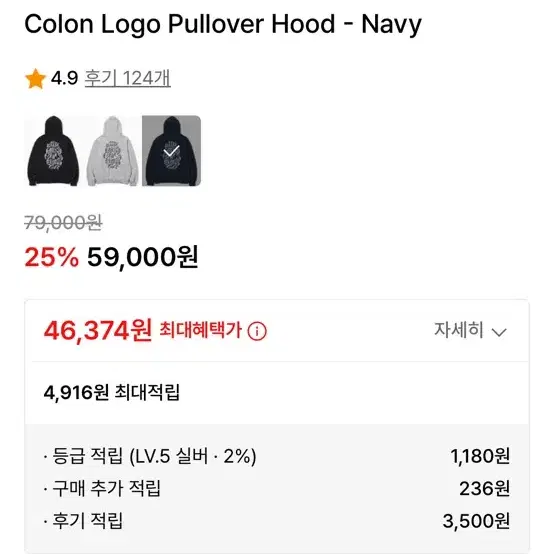Select the gray hoodie color thumbnail
Screen dimensions: 554x554
[112, 151]
